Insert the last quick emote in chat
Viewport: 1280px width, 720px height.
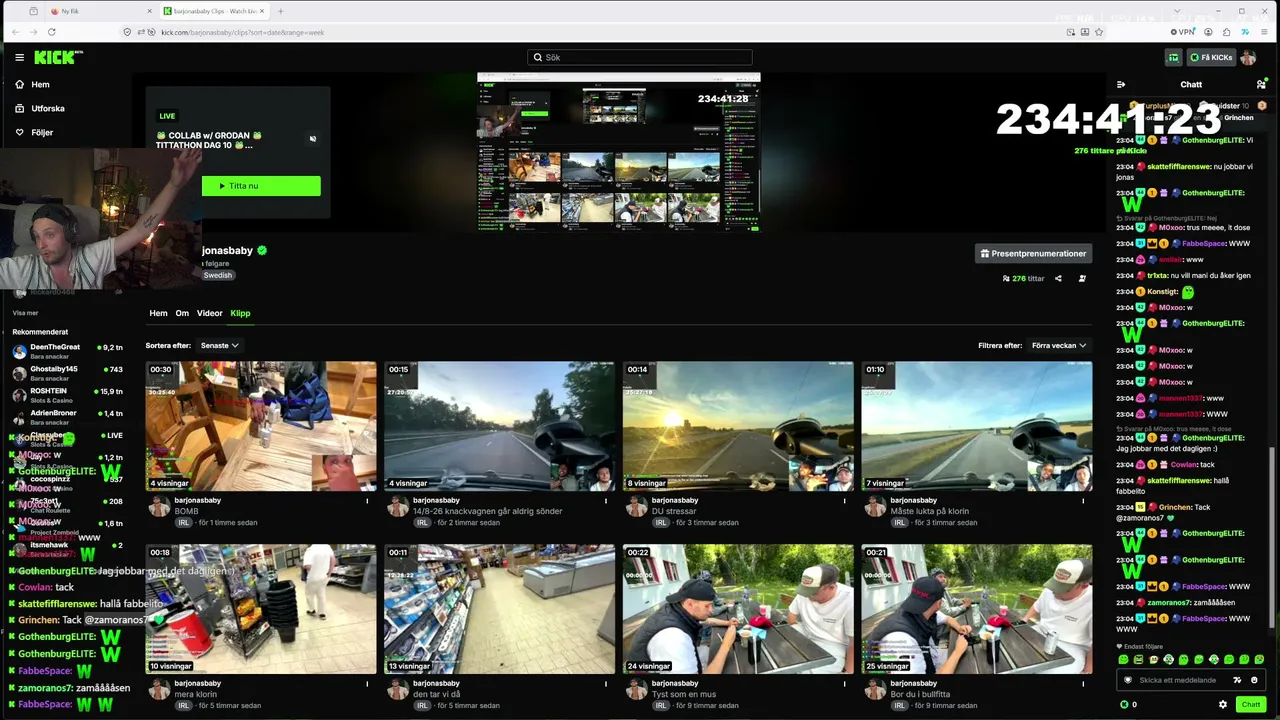coord(1259,660)
